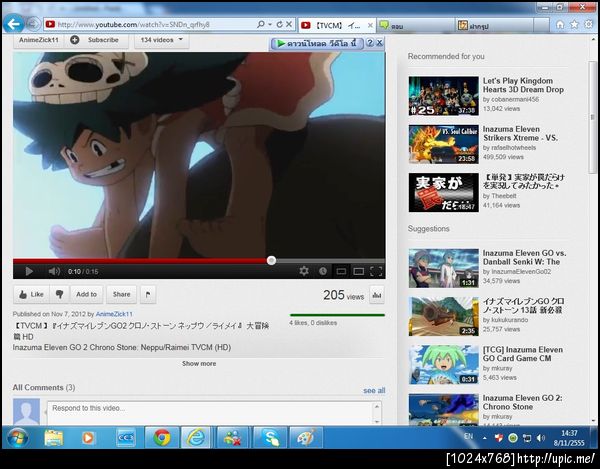The image size is (600, 469).
Task: Switch to small player size
Action: click(x=341, y=271)
